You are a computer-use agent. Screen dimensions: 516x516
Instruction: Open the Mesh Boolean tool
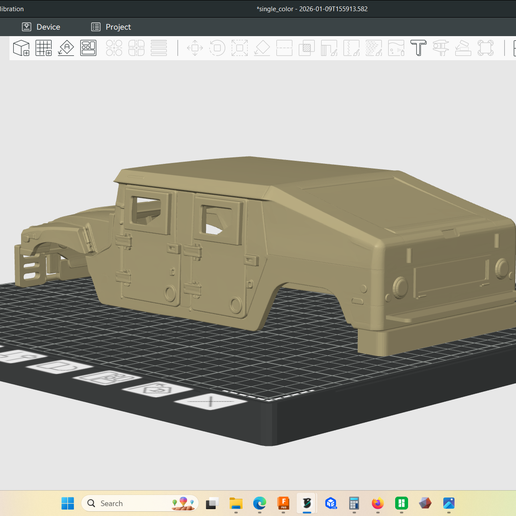click(x=307, y=48)
